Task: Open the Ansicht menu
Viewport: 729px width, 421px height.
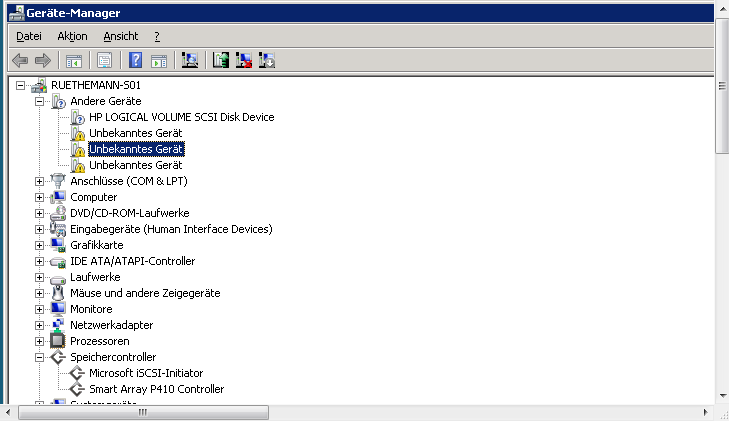Action: coord(120,36)
